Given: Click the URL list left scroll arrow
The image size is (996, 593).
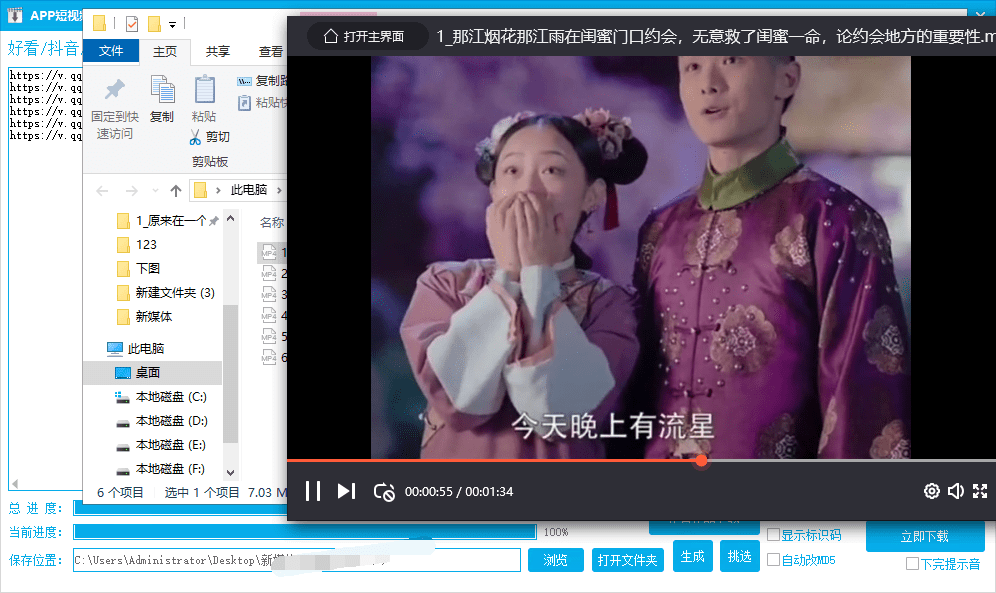Looking at the screenshot, I should pyautogui.click(x=15, y=484).
